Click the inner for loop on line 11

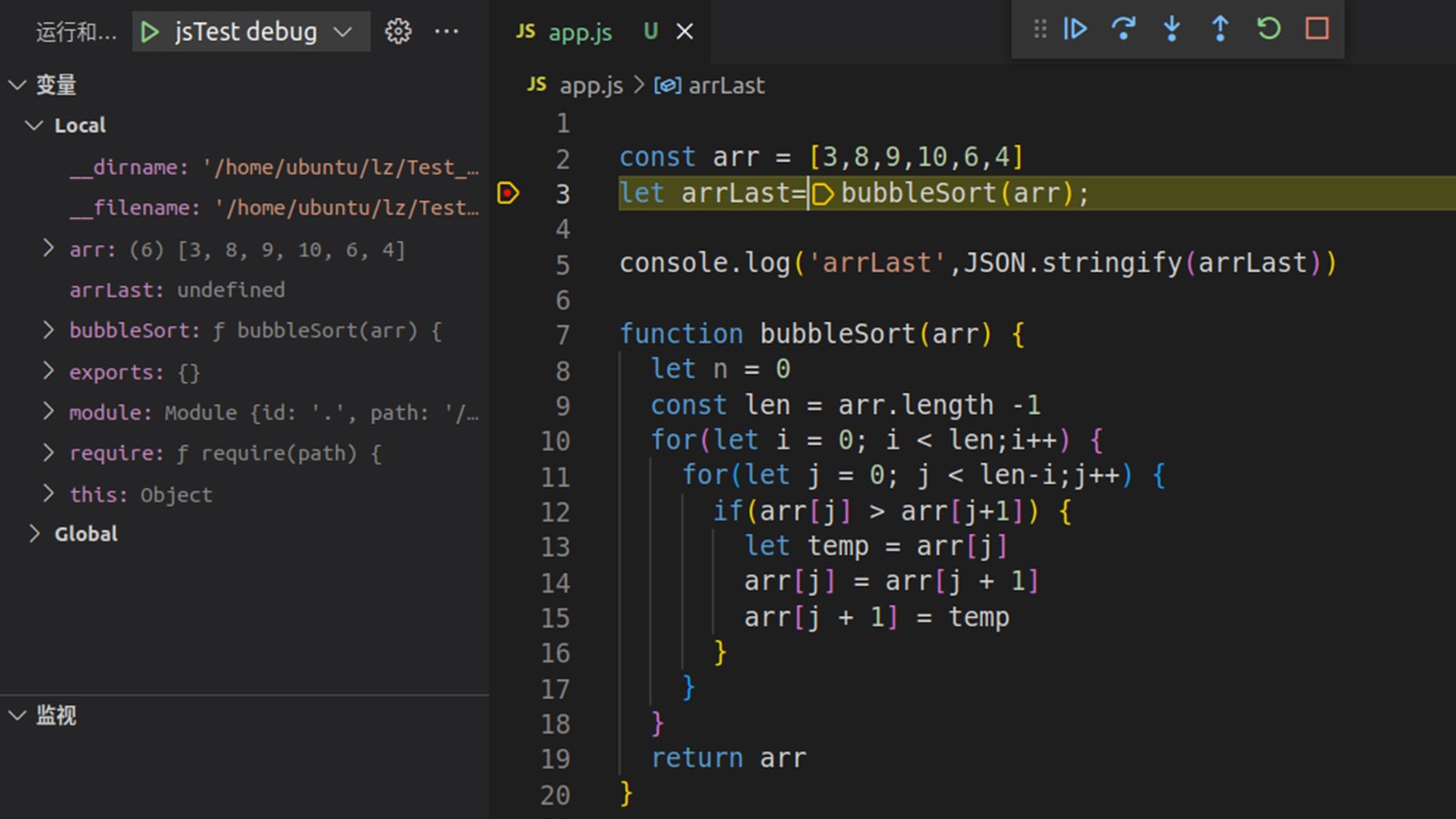(x=924, y=475)
